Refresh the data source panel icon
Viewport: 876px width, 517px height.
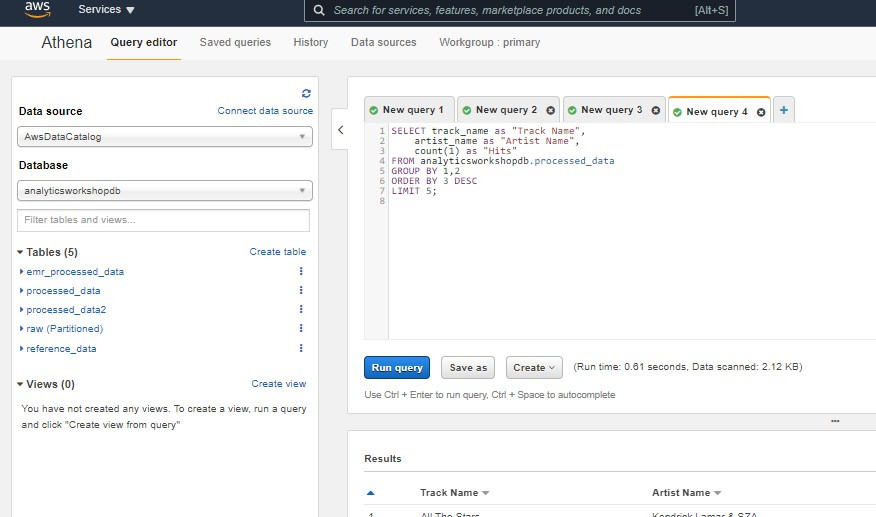click(306, 93)
